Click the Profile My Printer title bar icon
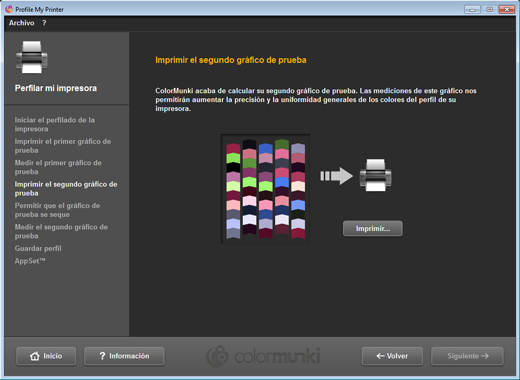This screenshot has height=380, width=520. point(9,9)
